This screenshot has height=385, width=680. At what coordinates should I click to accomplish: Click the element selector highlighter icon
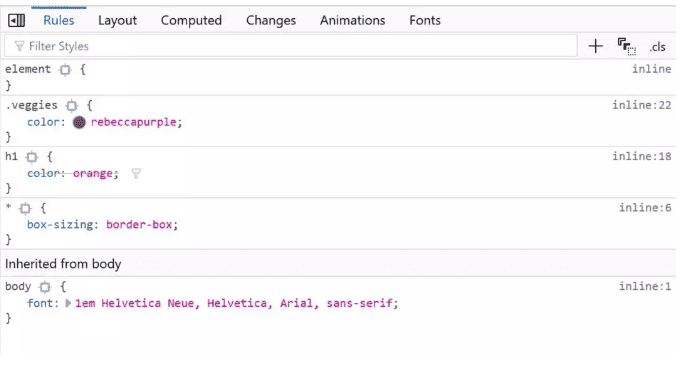tap(65, 69)
